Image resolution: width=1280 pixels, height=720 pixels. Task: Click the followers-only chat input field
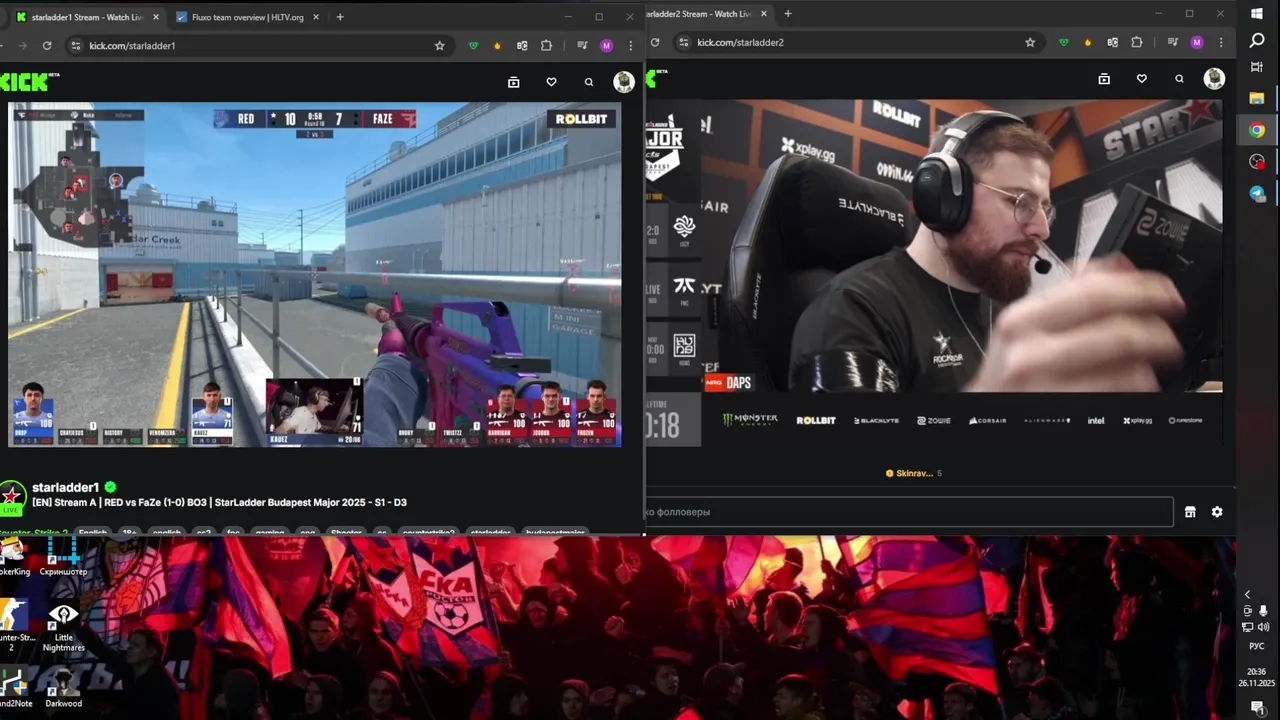(x=909, y=512)
